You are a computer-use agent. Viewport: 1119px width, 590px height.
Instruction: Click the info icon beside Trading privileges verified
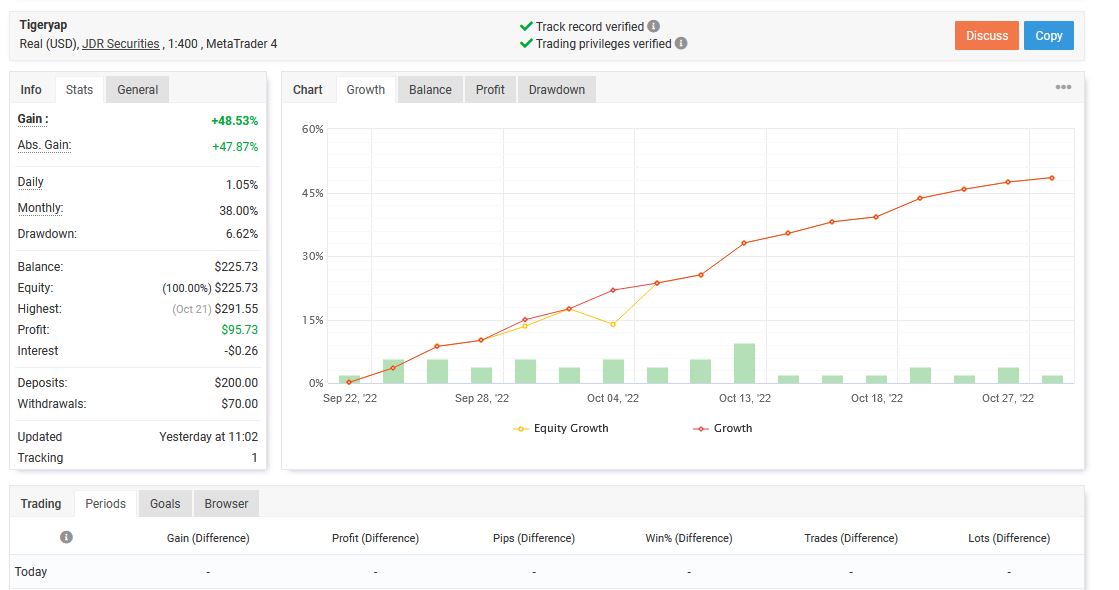[681, 44]
